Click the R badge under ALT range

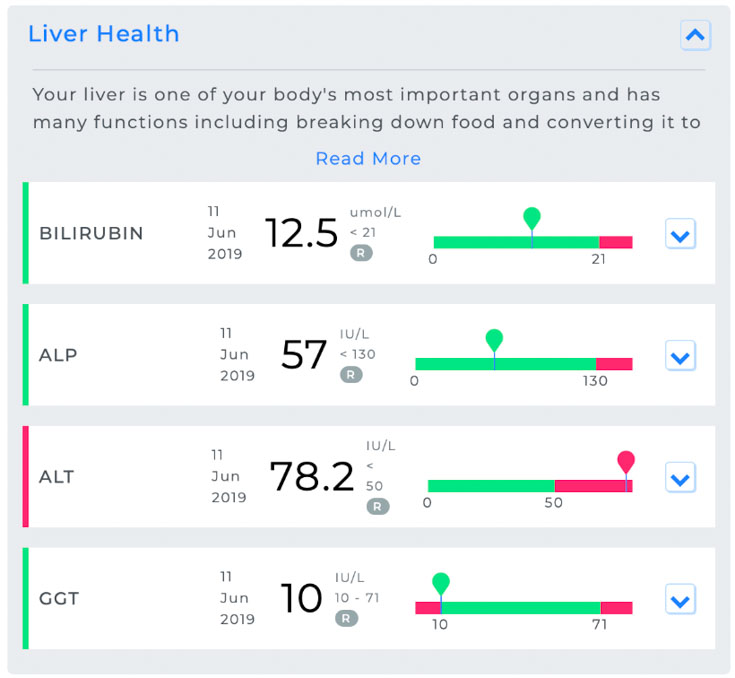click(377, 506)
